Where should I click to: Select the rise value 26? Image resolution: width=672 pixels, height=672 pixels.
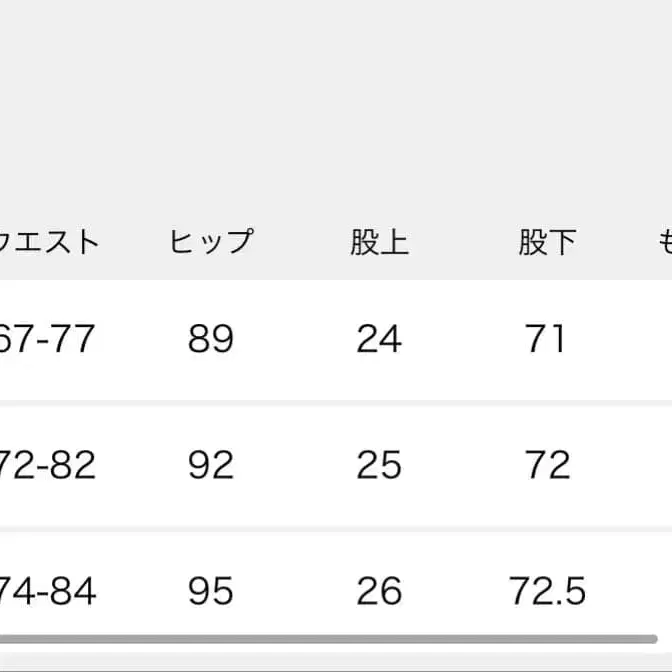(379, 592)
